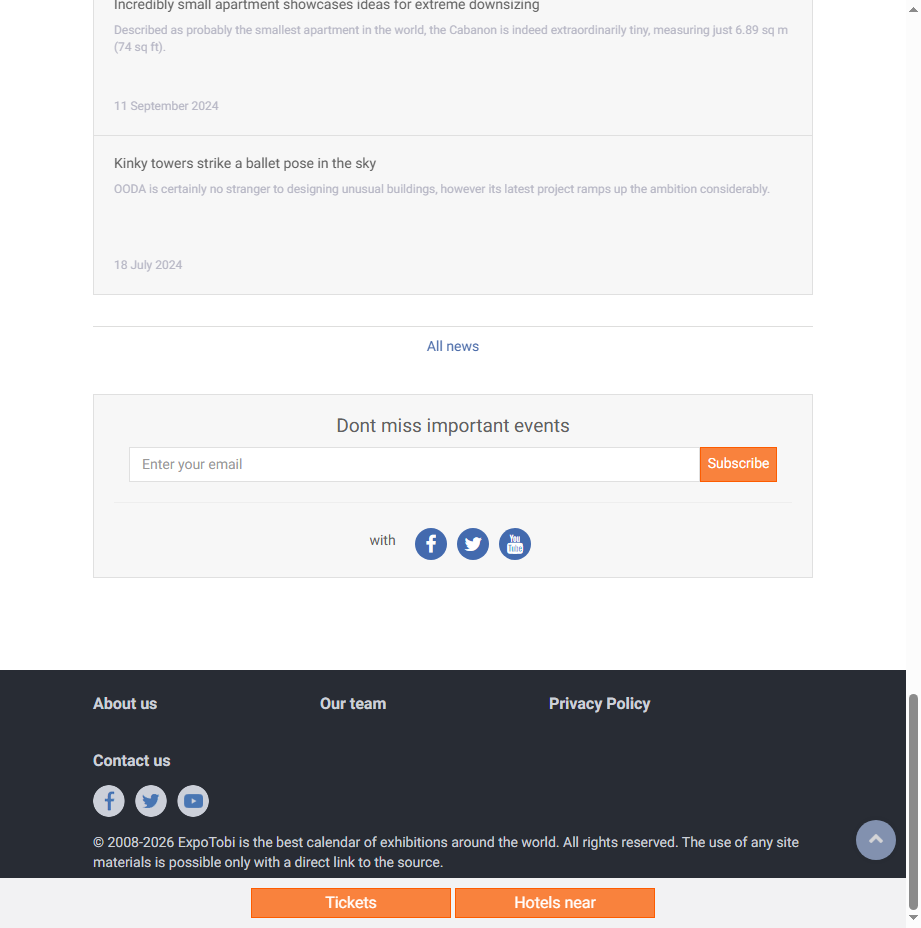
Task: Go to Our team page
Action: click(x=353, y=703)
